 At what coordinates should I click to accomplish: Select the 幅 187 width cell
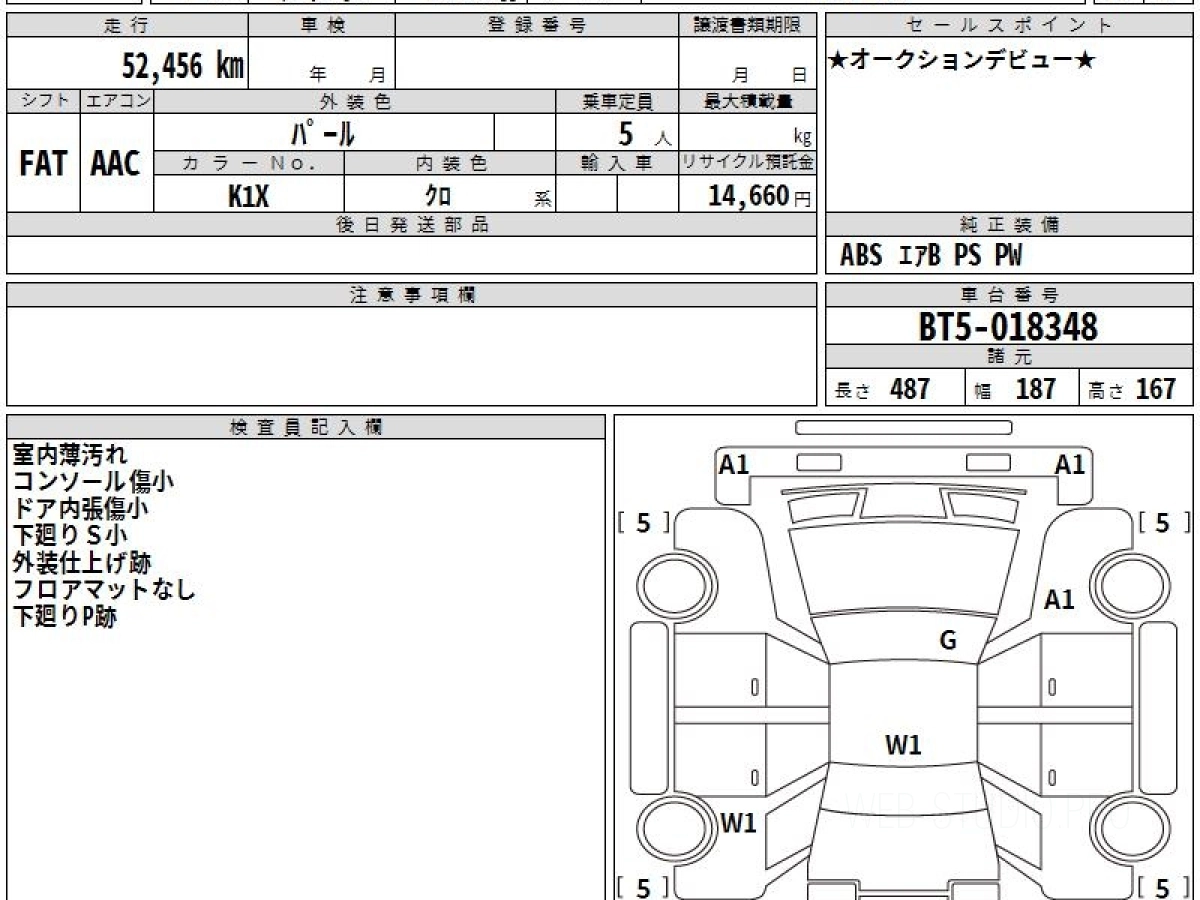[x=1021, y=388]
